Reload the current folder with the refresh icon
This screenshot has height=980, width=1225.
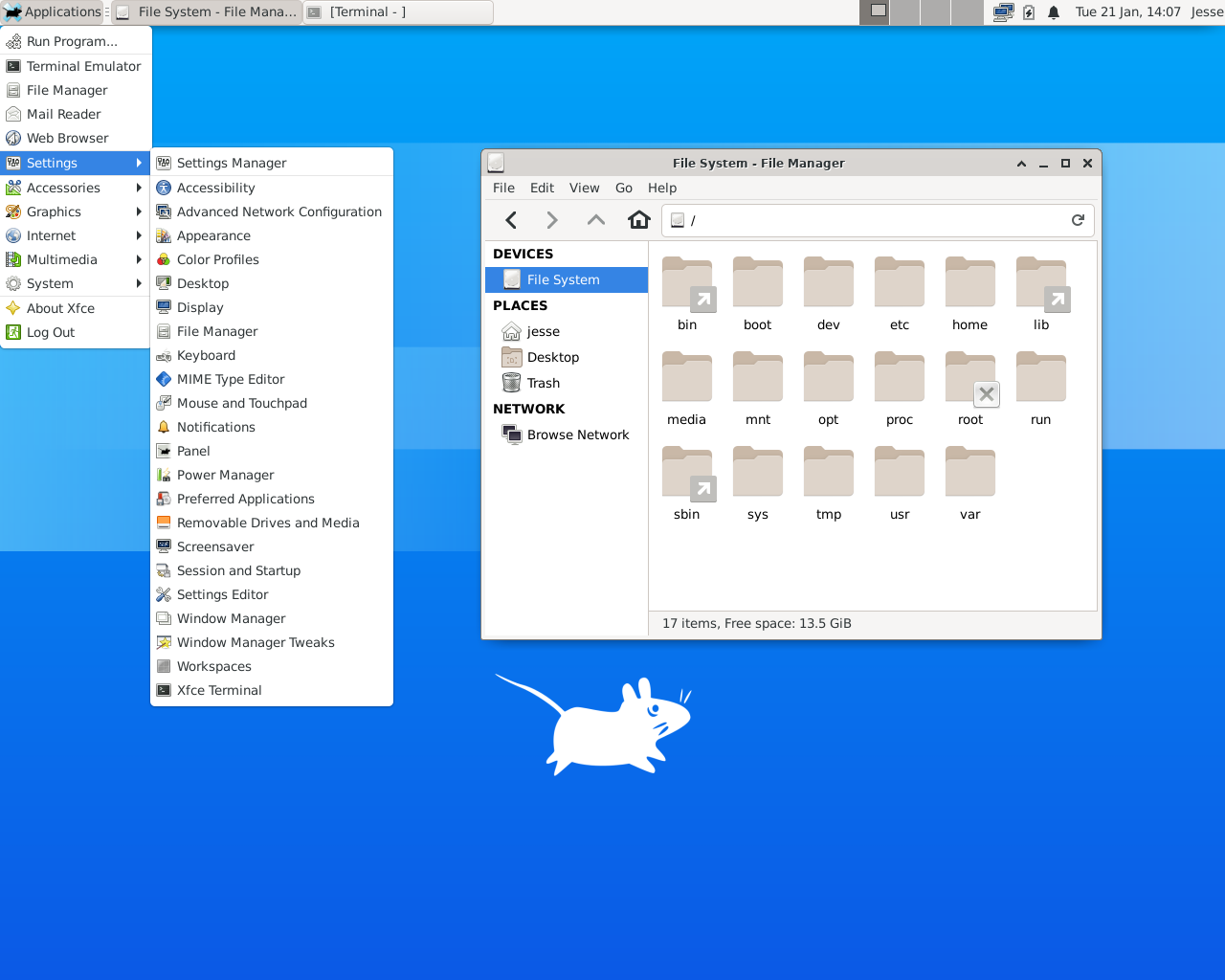(1078, 220)
